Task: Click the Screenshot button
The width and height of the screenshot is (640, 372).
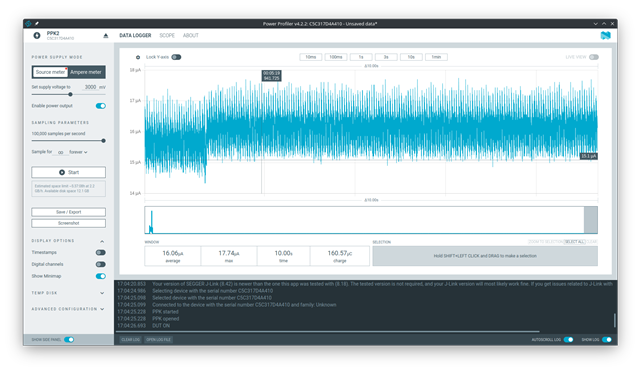Action: click(69, 223)
